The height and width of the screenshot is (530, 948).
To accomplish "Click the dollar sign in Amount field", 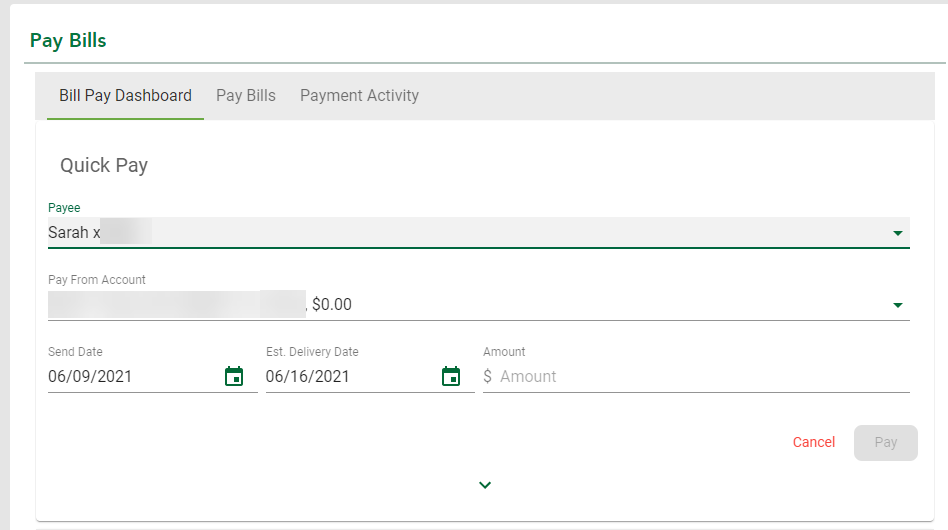I will (x=487, y=376).
